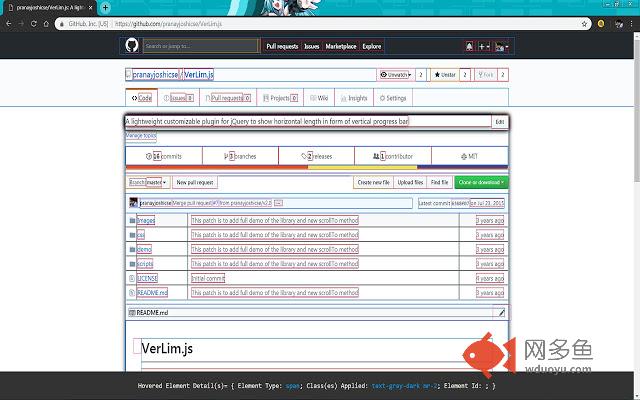Open the css folder
640x400 pixels.
click(141, 235)
